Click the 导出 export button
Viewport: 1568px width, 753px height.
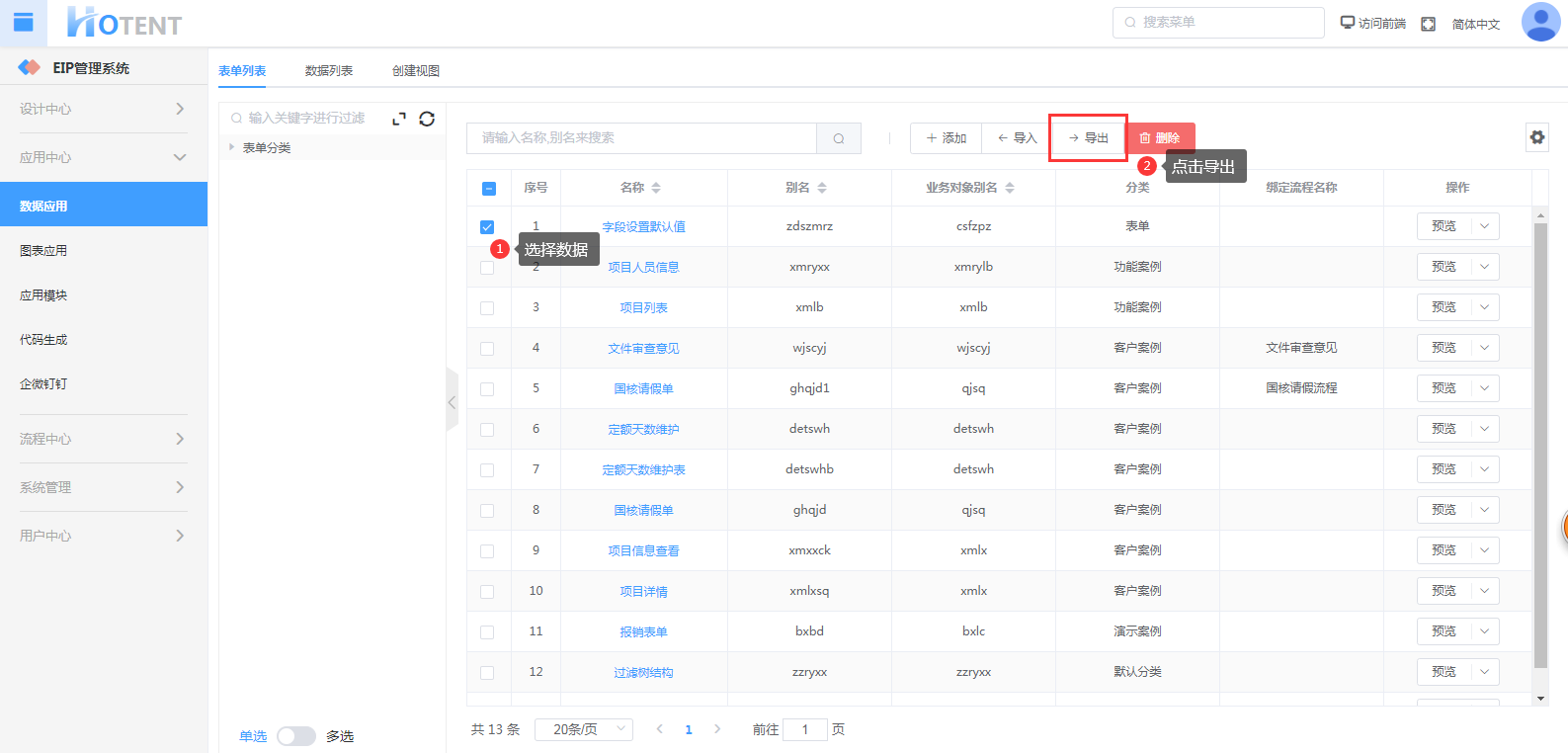(1089, 138)
